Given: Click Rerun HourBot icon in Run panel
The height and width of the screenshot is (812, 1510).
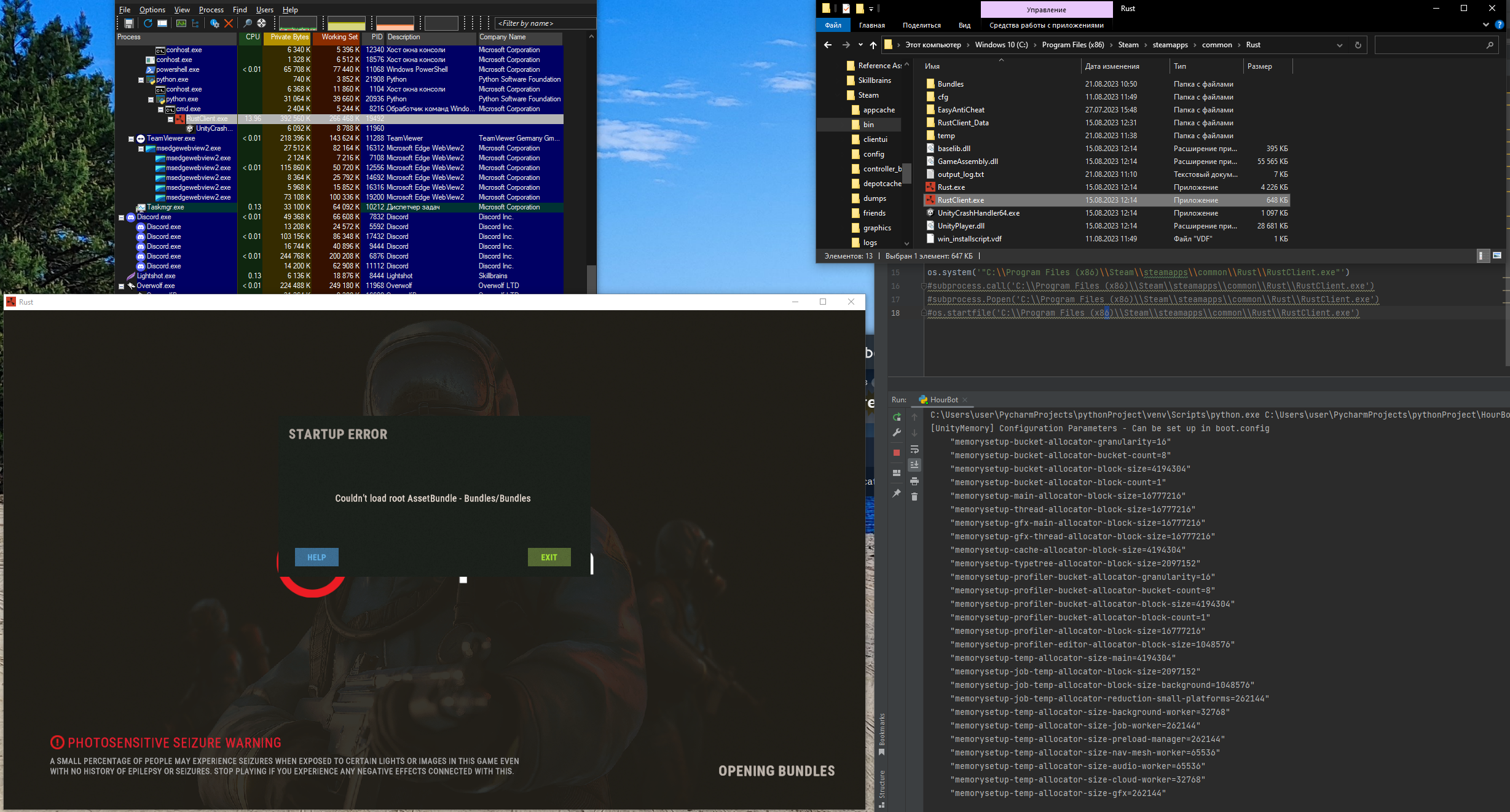Looking at the screenshot, I should click(897, 417).
